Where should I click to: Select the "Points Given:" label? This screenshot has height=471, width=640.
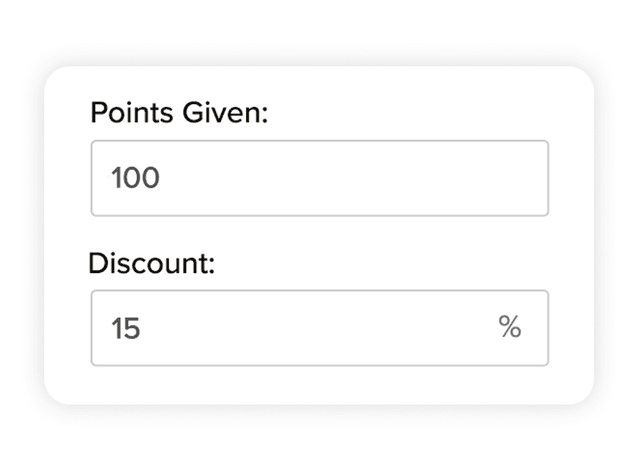tap(180, 112)
